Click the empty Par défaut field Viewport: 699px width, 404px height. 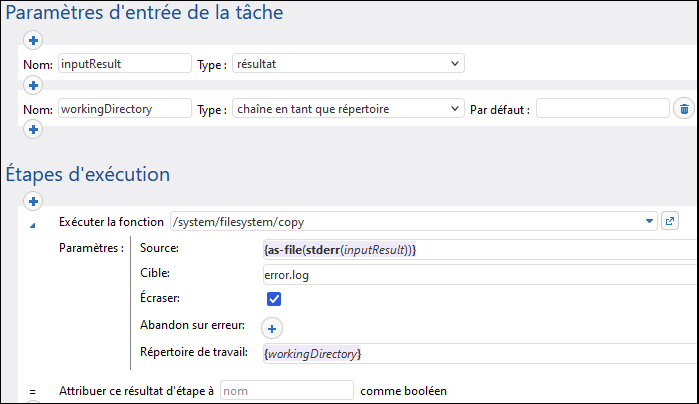(x=602, y=108)
